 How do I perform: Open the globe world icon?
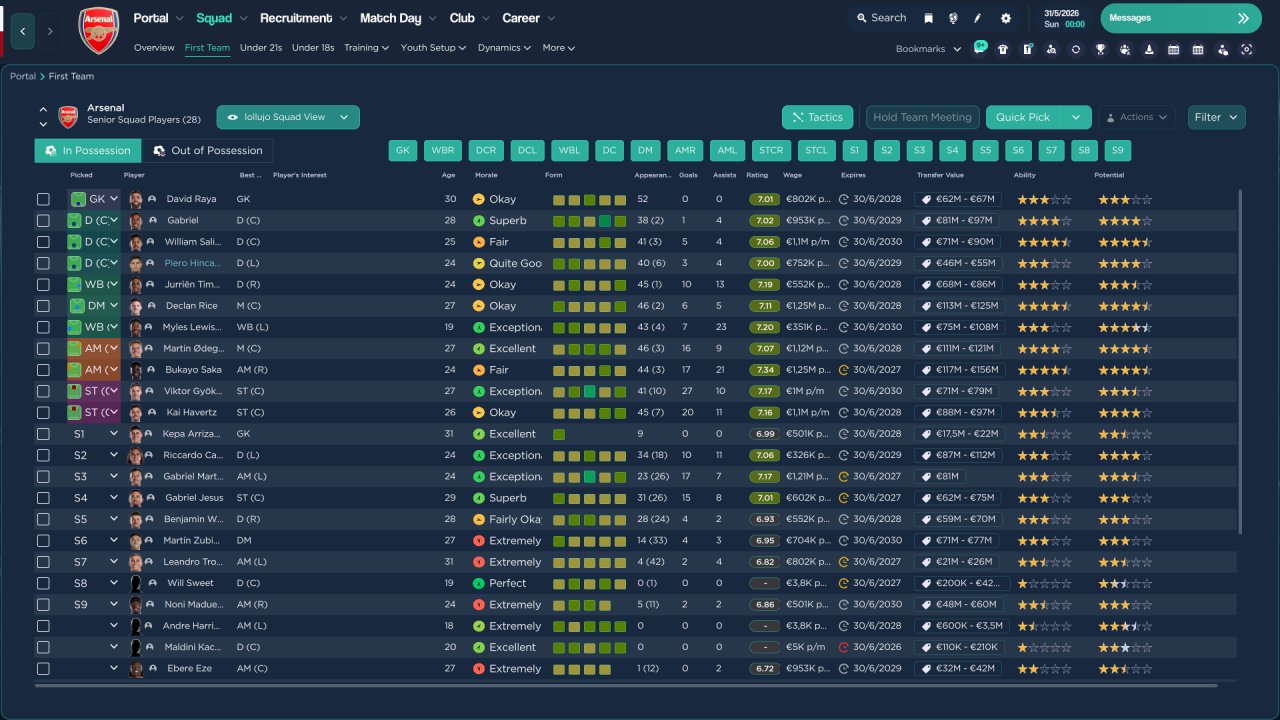tap(953, 18)
